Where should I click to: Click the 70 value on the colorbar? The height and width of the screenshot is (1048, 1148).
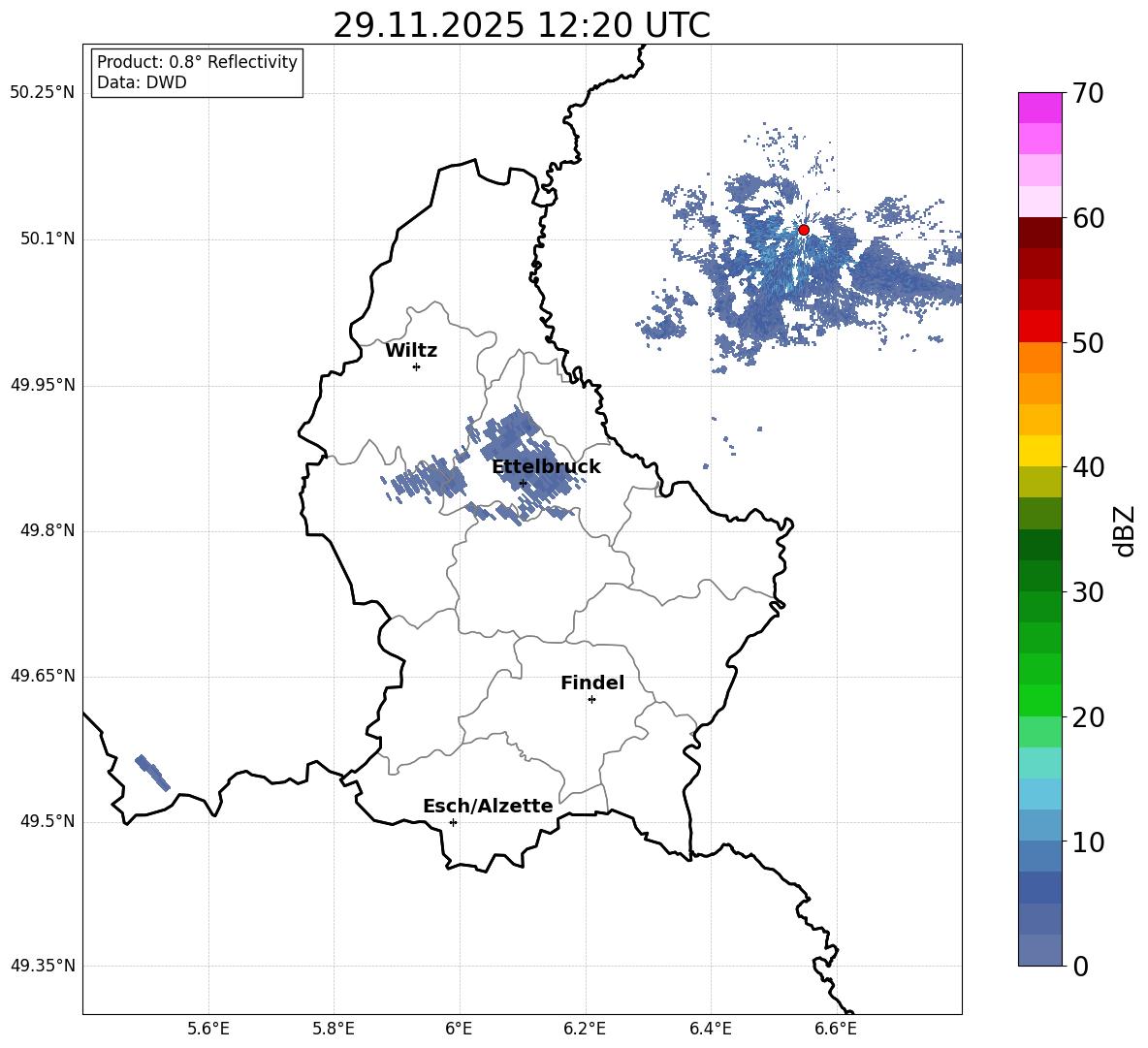click(x=1088, y=93)
